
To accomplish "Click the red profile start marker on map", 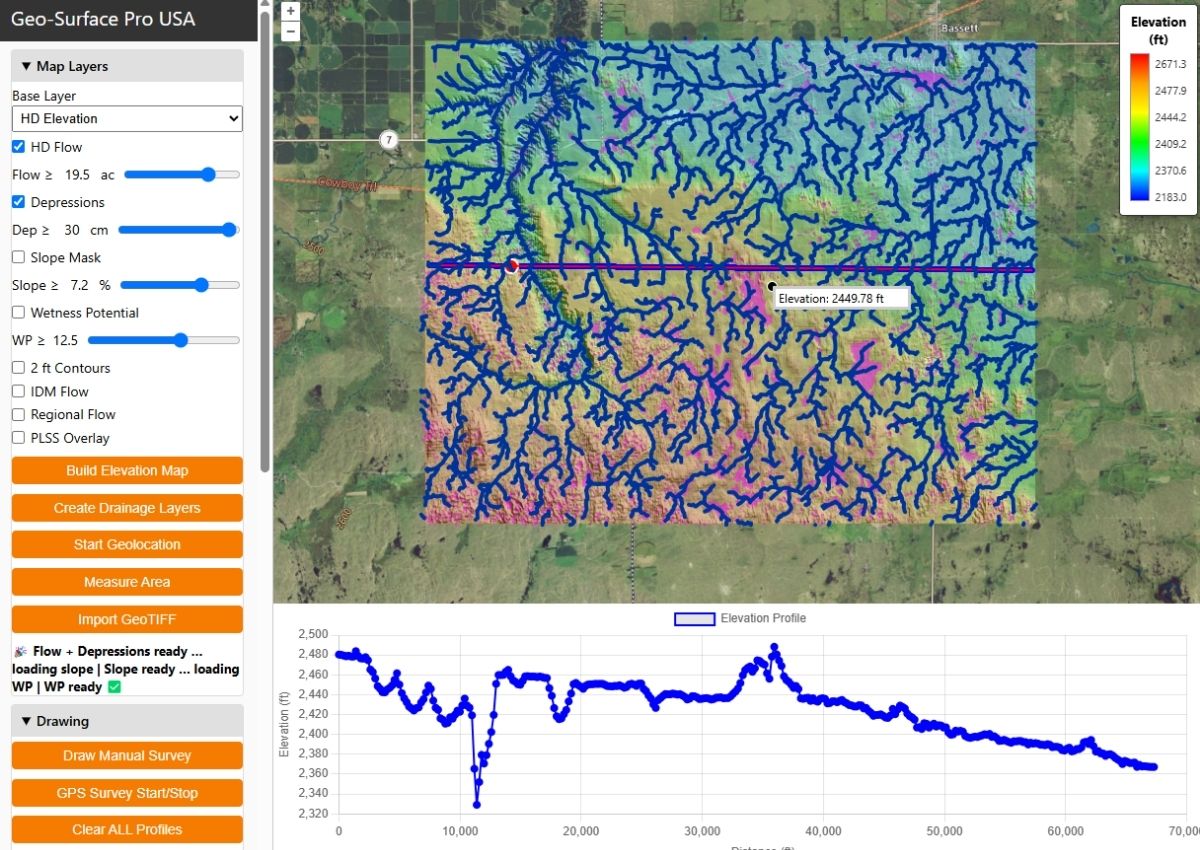I will (x=512, y=266).
